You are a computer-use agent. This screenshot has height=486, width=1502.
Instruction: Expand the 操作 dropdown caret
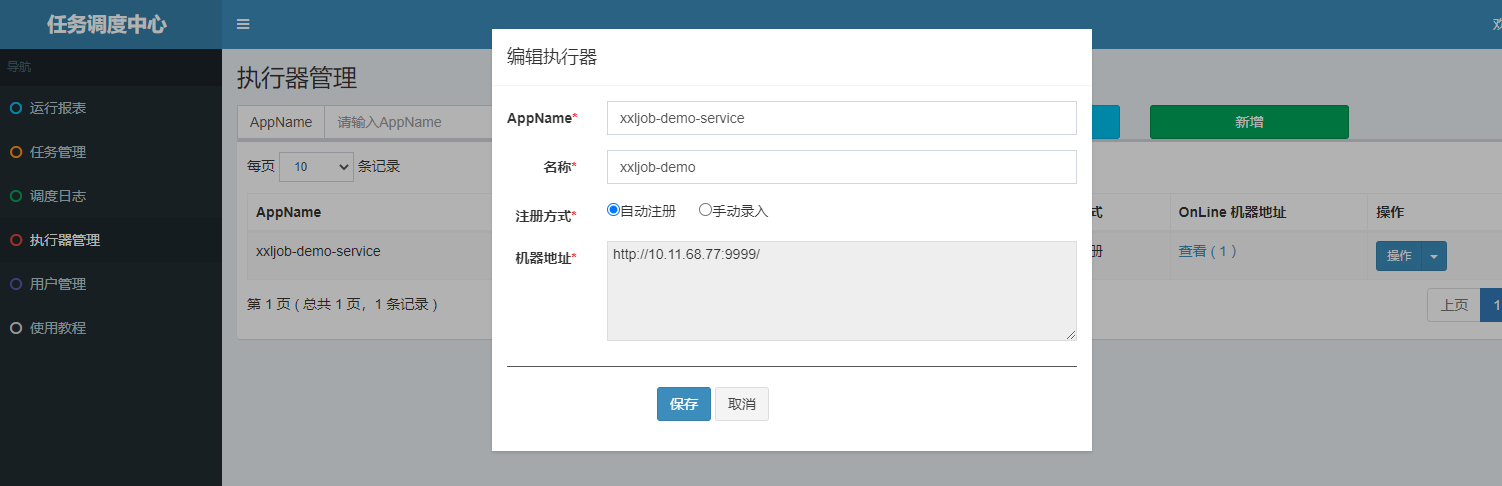[1434, 256]
